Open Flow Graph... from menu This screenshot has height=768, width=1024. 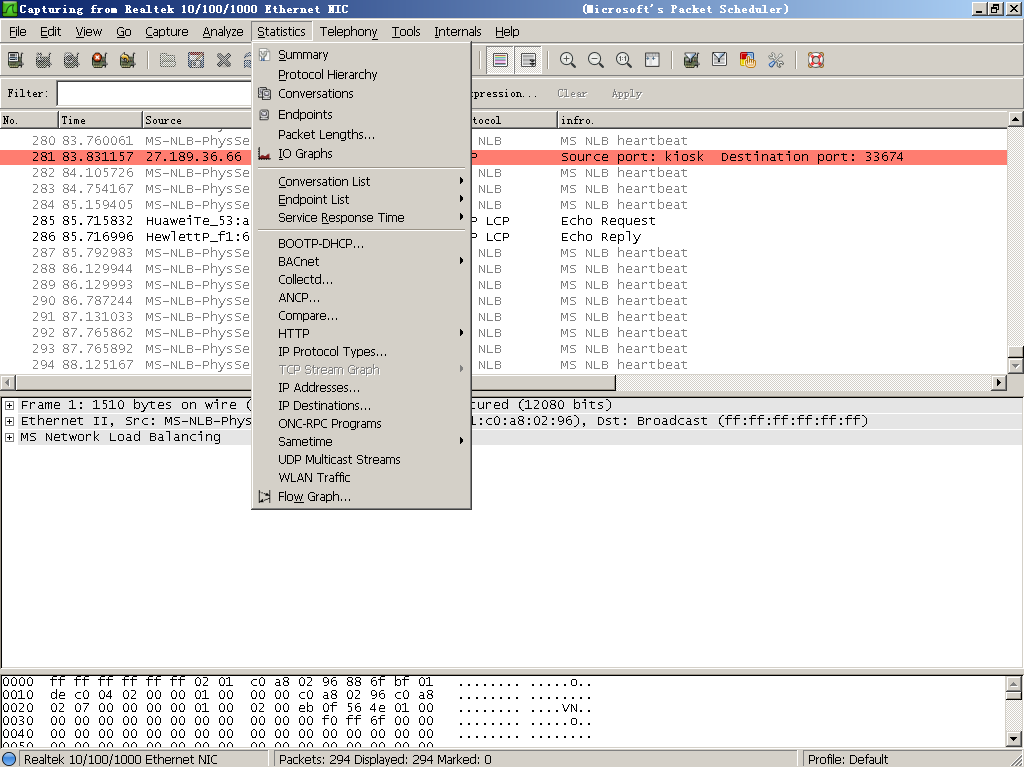pyautogui.click(x=361, y=496)
